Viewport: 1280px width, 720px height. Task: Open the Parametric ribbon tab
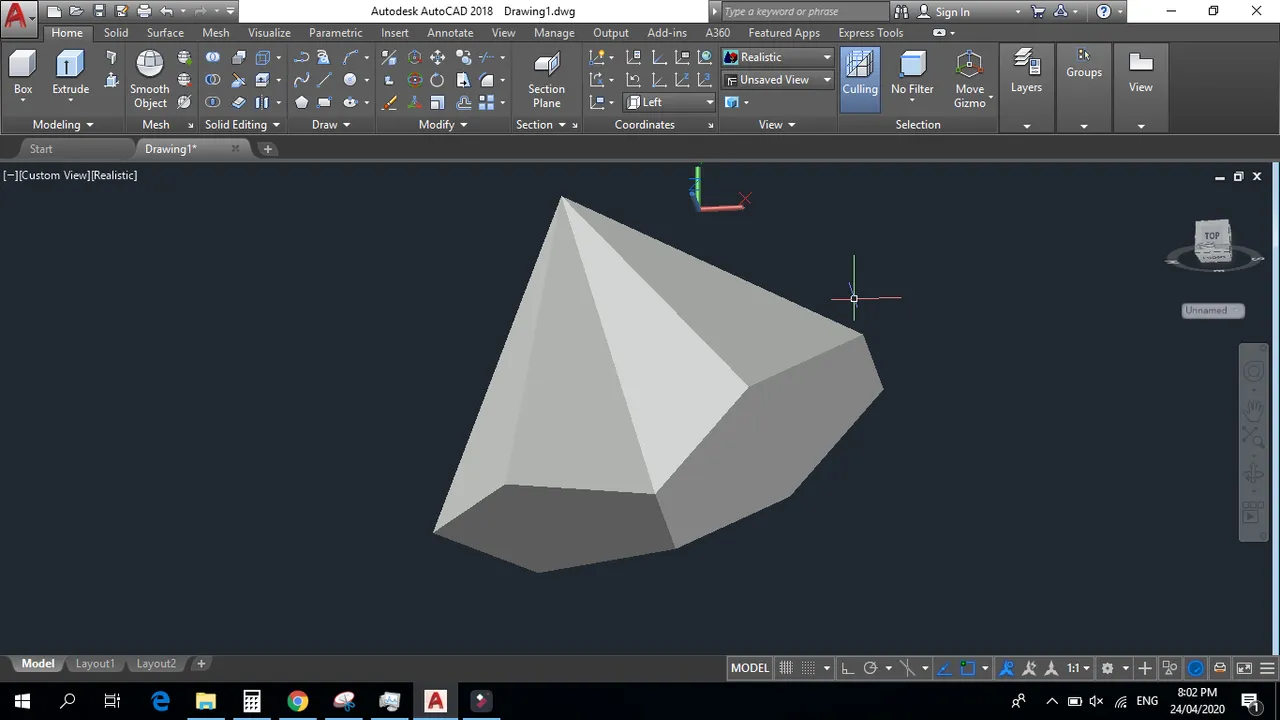pyautogui.click(x=335, y=33)
